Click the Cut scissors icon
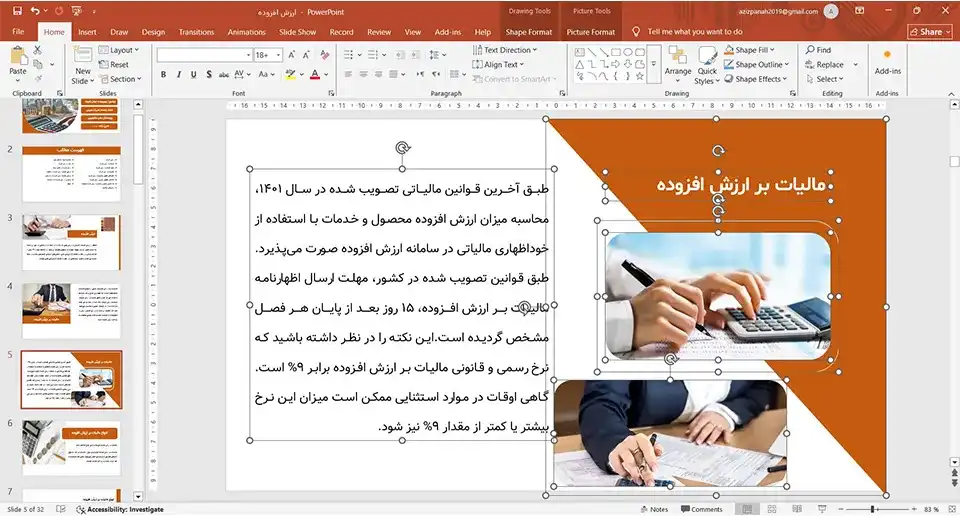The width and height of the screenshot is (960, 516). [38, 50]
